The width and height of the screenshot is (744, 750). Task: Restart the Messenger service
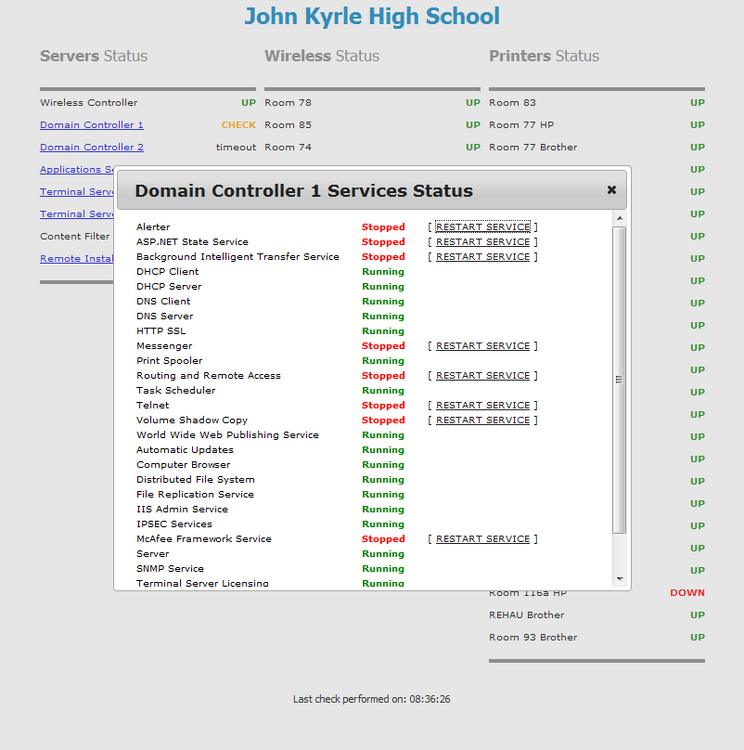tap(483, 345)
